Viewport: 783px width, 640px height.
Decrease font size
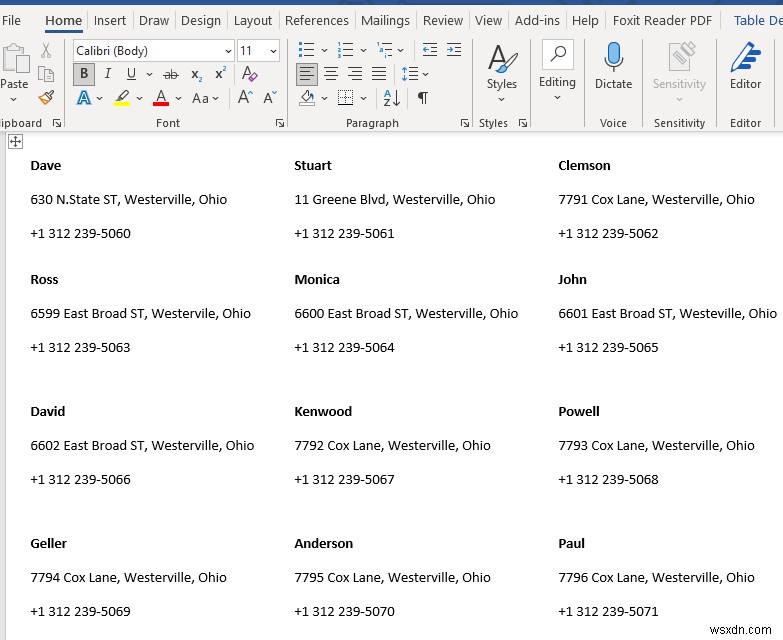coord(270,97)
